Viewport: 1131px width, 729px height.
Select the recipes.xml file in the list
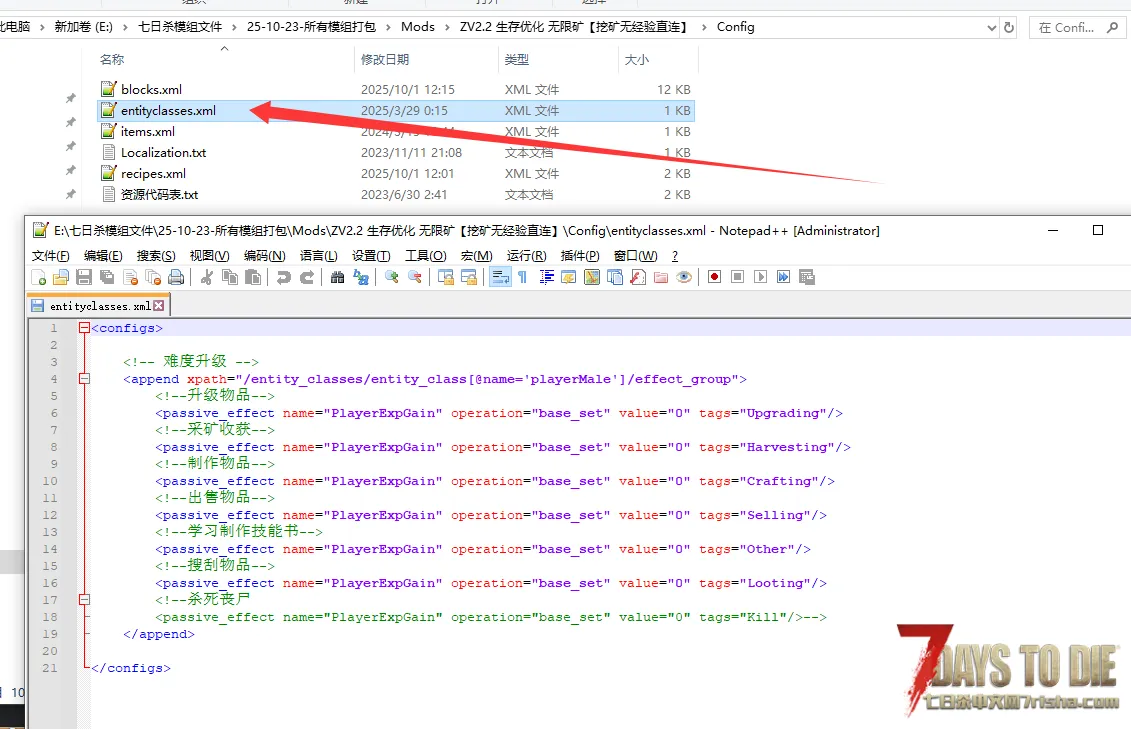[x=153, y=173]
